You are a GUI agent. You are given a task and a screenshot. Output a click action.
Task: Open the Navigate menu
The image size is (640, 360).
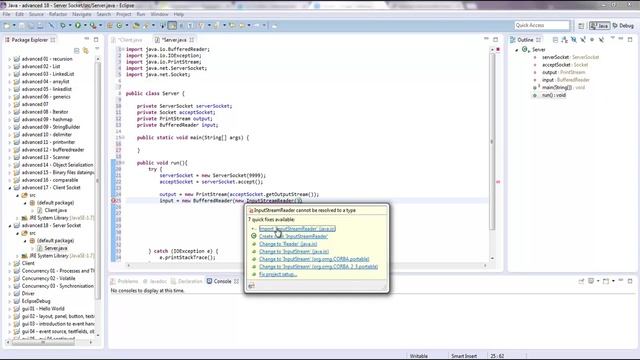(x=82, y=14)
